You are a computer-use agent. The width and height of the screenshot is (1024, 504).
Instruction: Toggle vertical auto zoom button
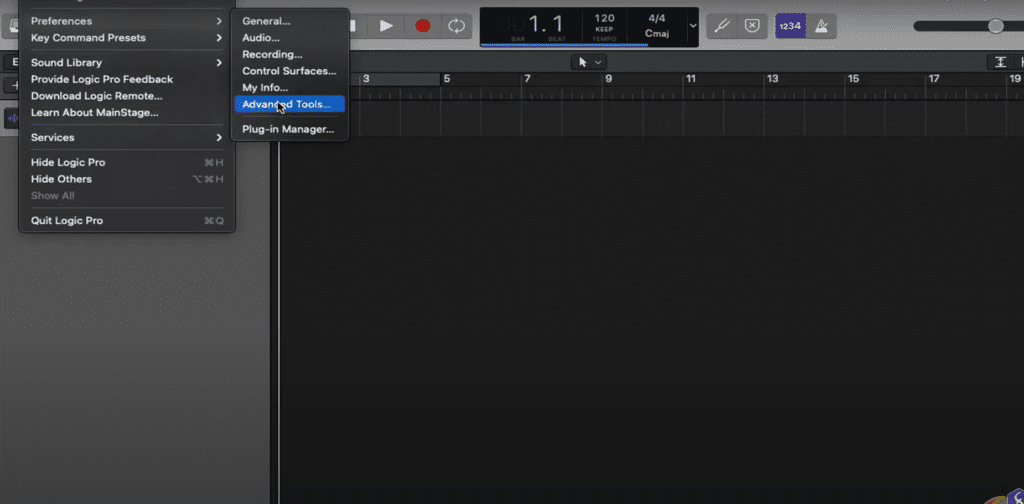[x=1000, y=62]
